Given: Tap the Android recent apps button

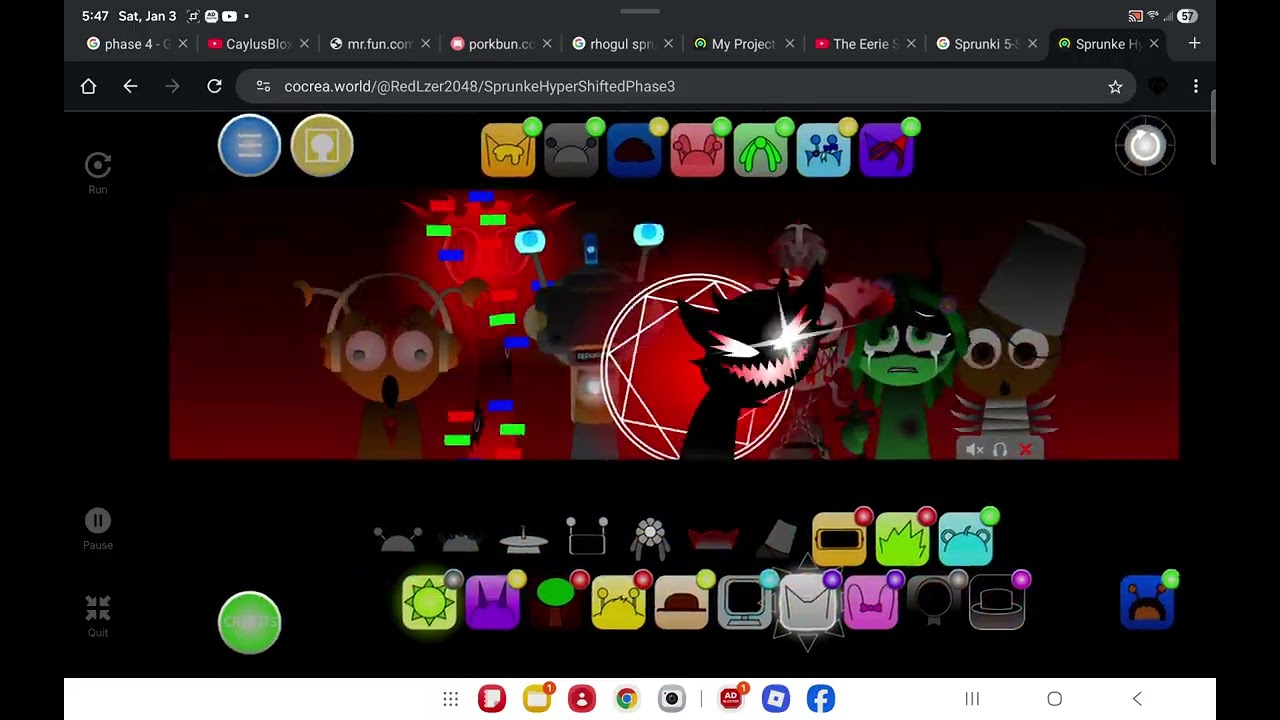Looking at the screenshot, I should coord(972,699).
